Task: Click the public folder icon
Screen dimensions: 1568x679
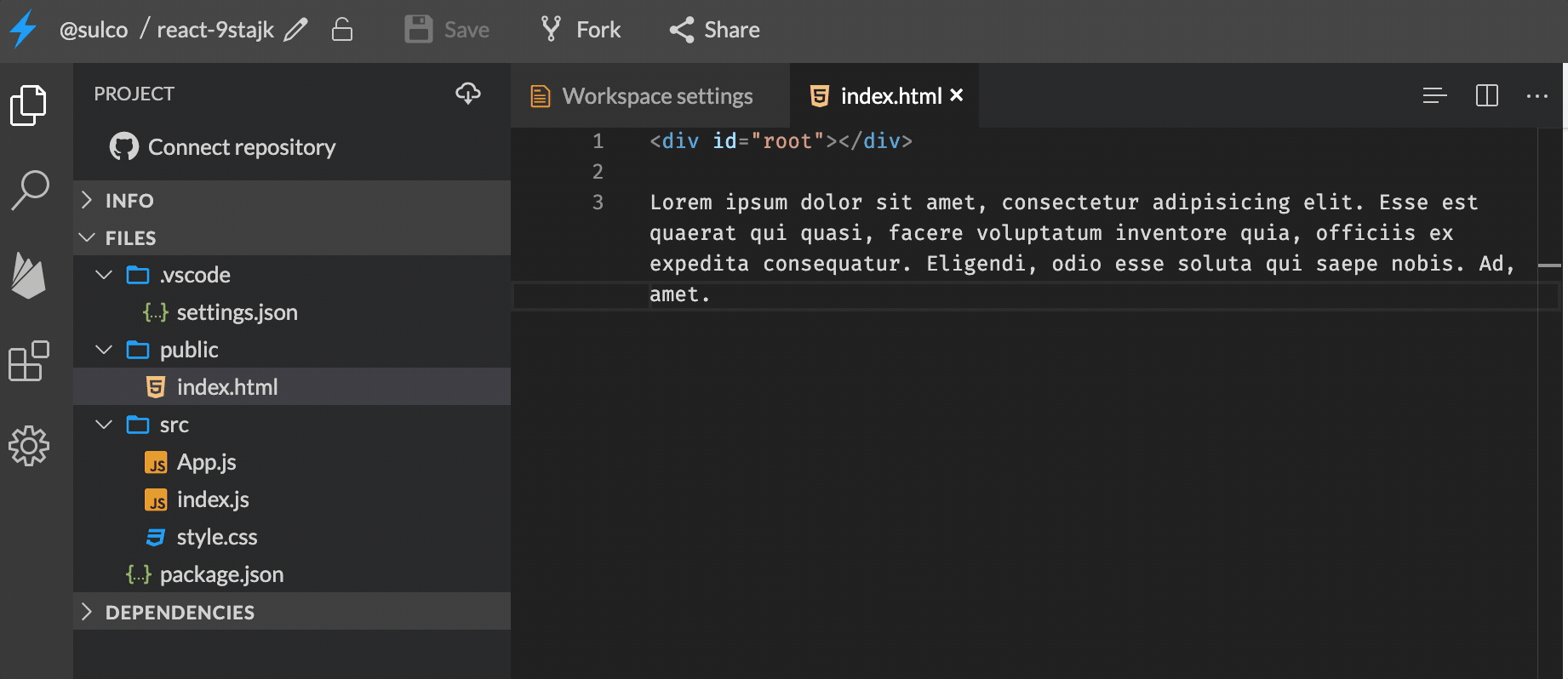Action: pos(138,350)
